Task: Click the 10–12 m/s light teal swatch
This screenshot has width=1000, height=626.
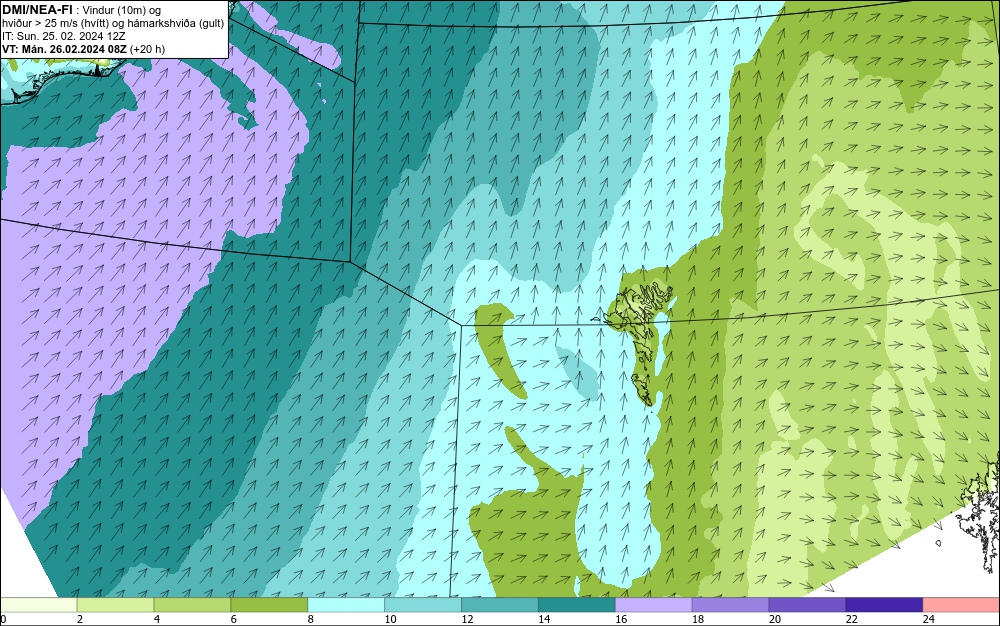Action: pyautogui.click(x=423, y=605)
